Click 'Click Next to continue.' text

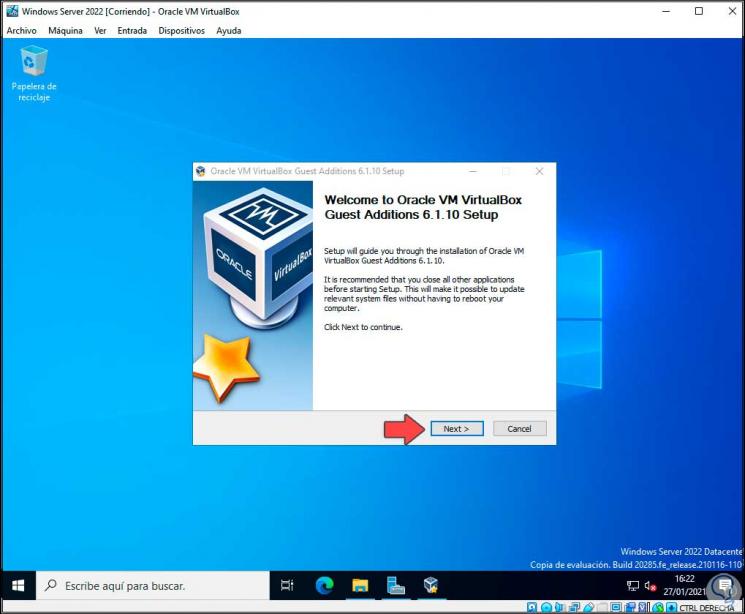(x=363, y=327)
